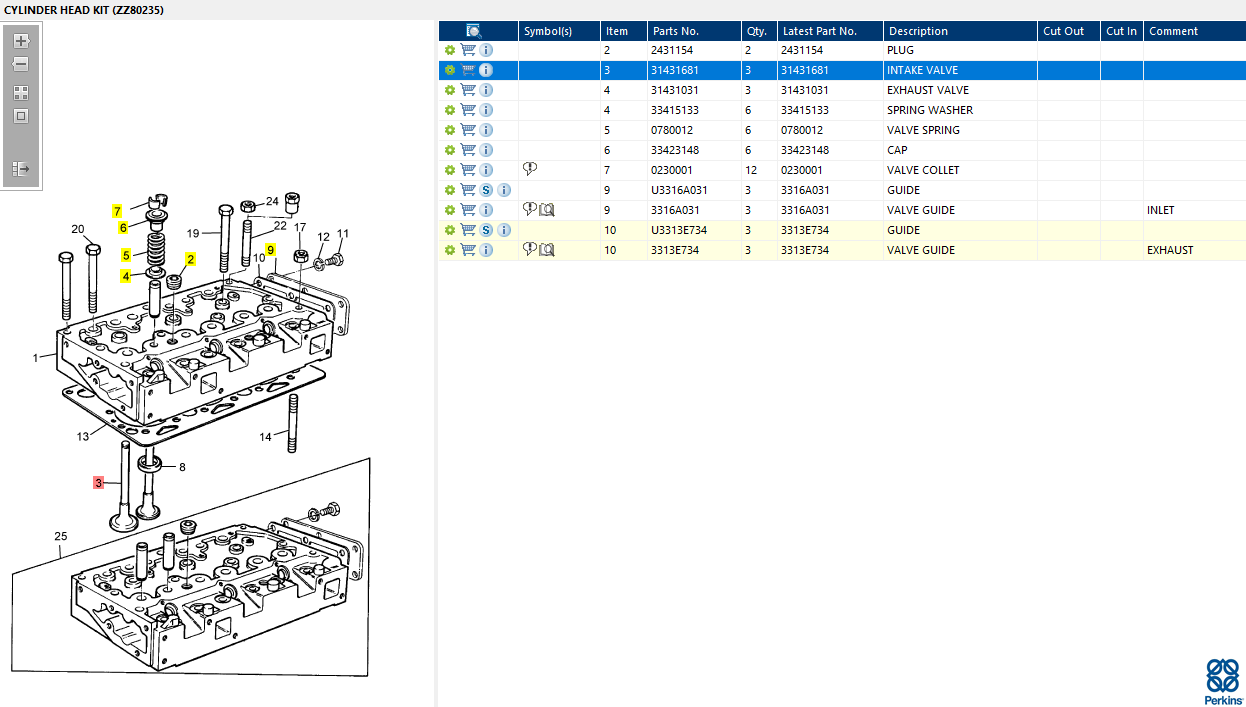Click the list-arrow icon in diagram toolbar

[21, 169]
